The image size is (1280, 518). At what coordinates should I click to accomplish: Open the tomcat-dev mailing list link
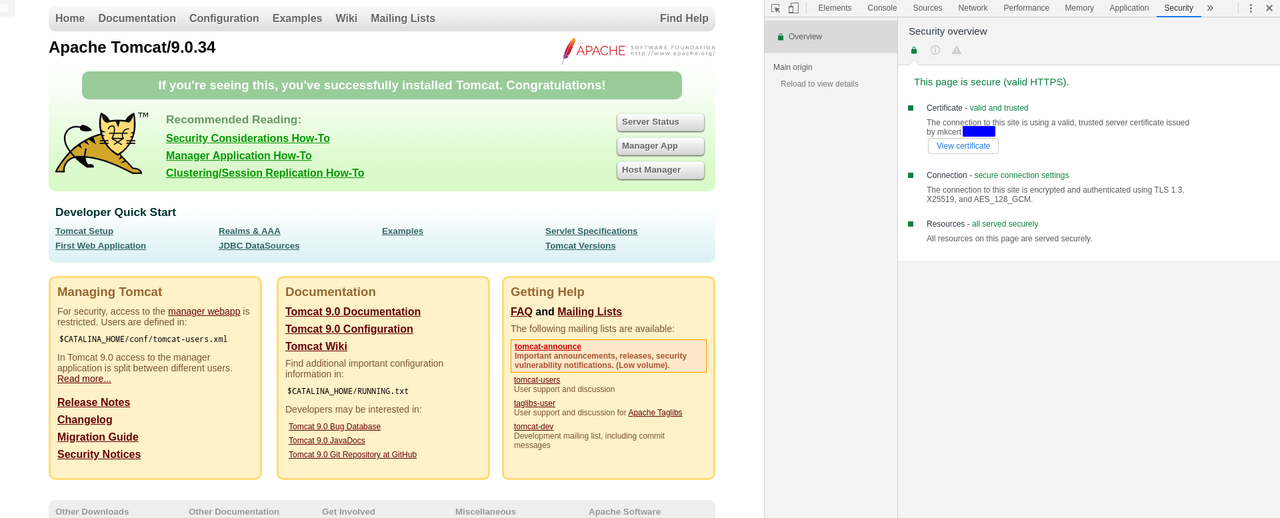533,426
